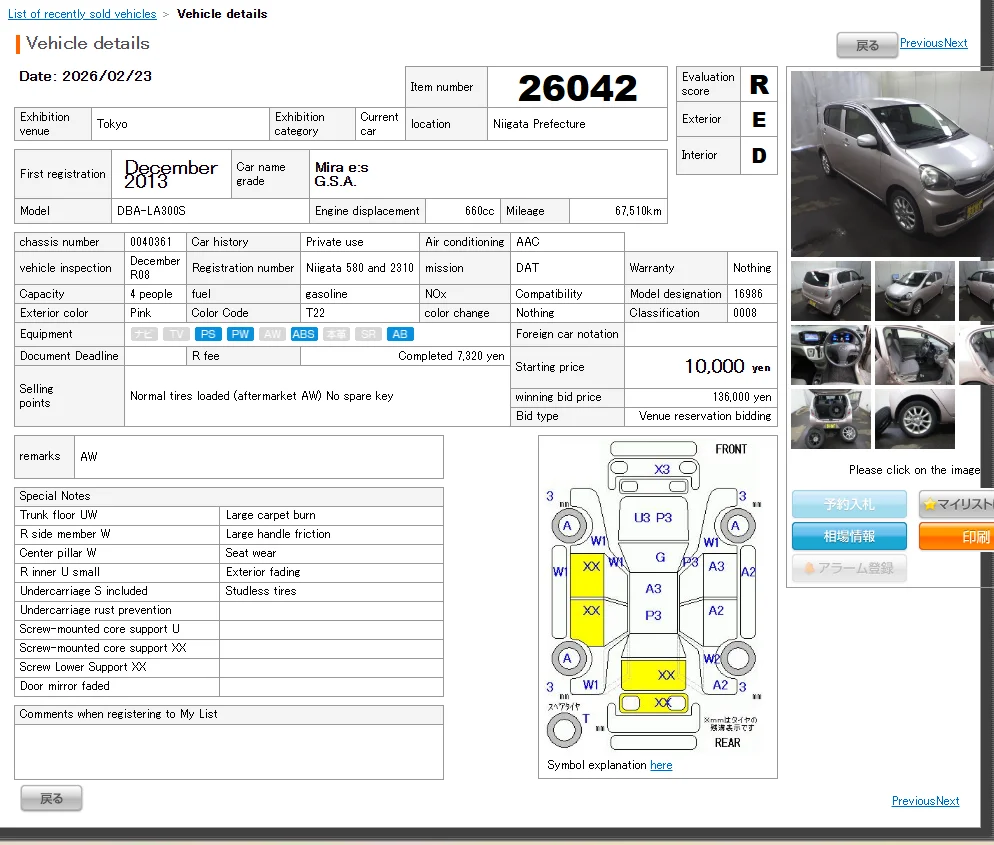The image size is (994, 845).
Task: Click the greyed-out TV equipment badge
Action: pyautogui.click(x=176, y=334)
